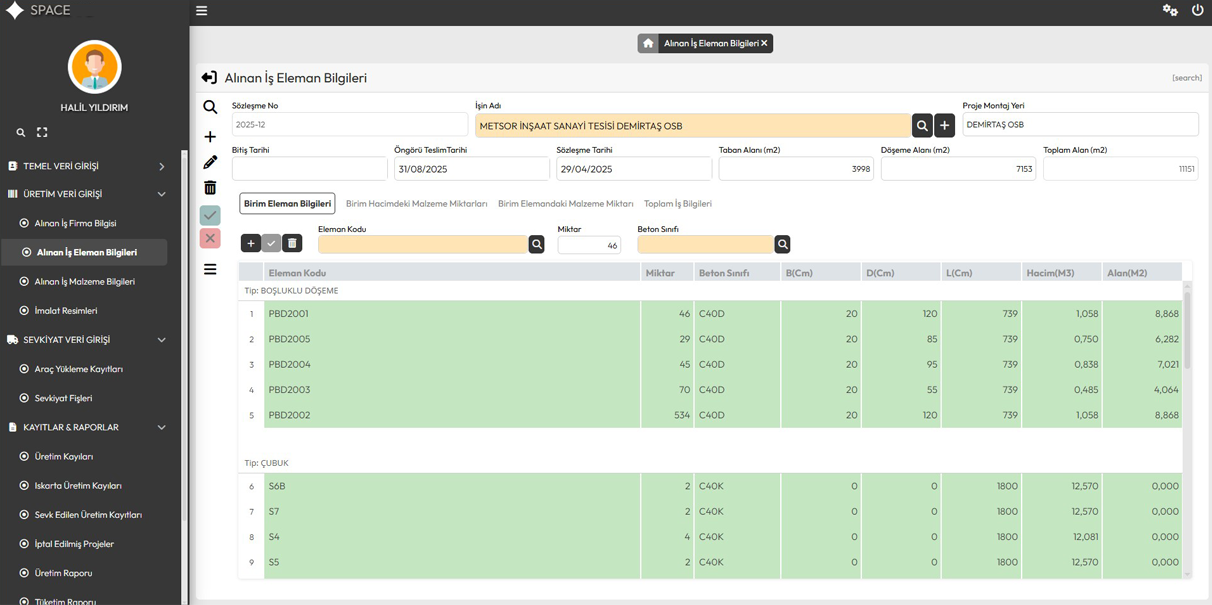Open settings gears icon in top bar
Image resolution: width=1212 pixels, height=605 pixels.
1169,10
